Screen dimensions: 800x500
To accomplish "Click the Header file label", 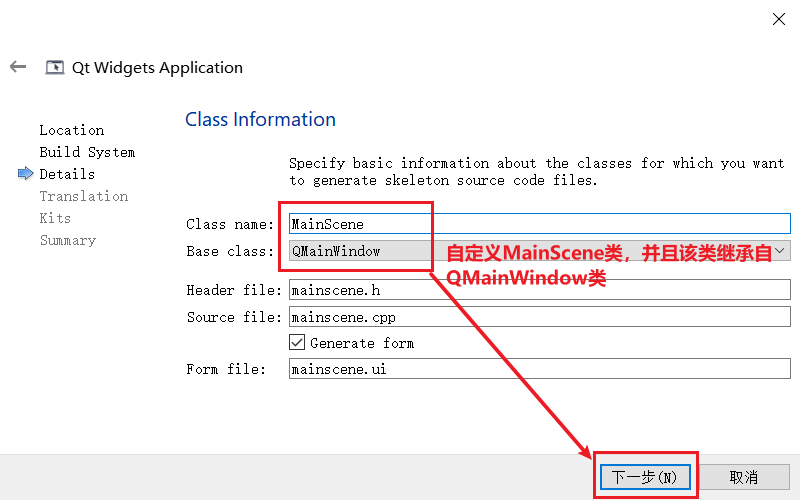I will point(234,290).
